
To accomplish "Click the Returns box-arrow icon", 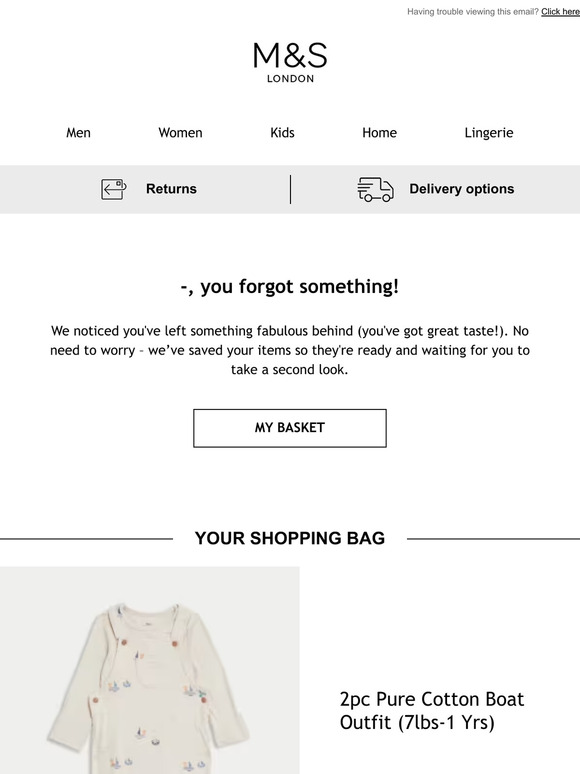I will point(114,190).
